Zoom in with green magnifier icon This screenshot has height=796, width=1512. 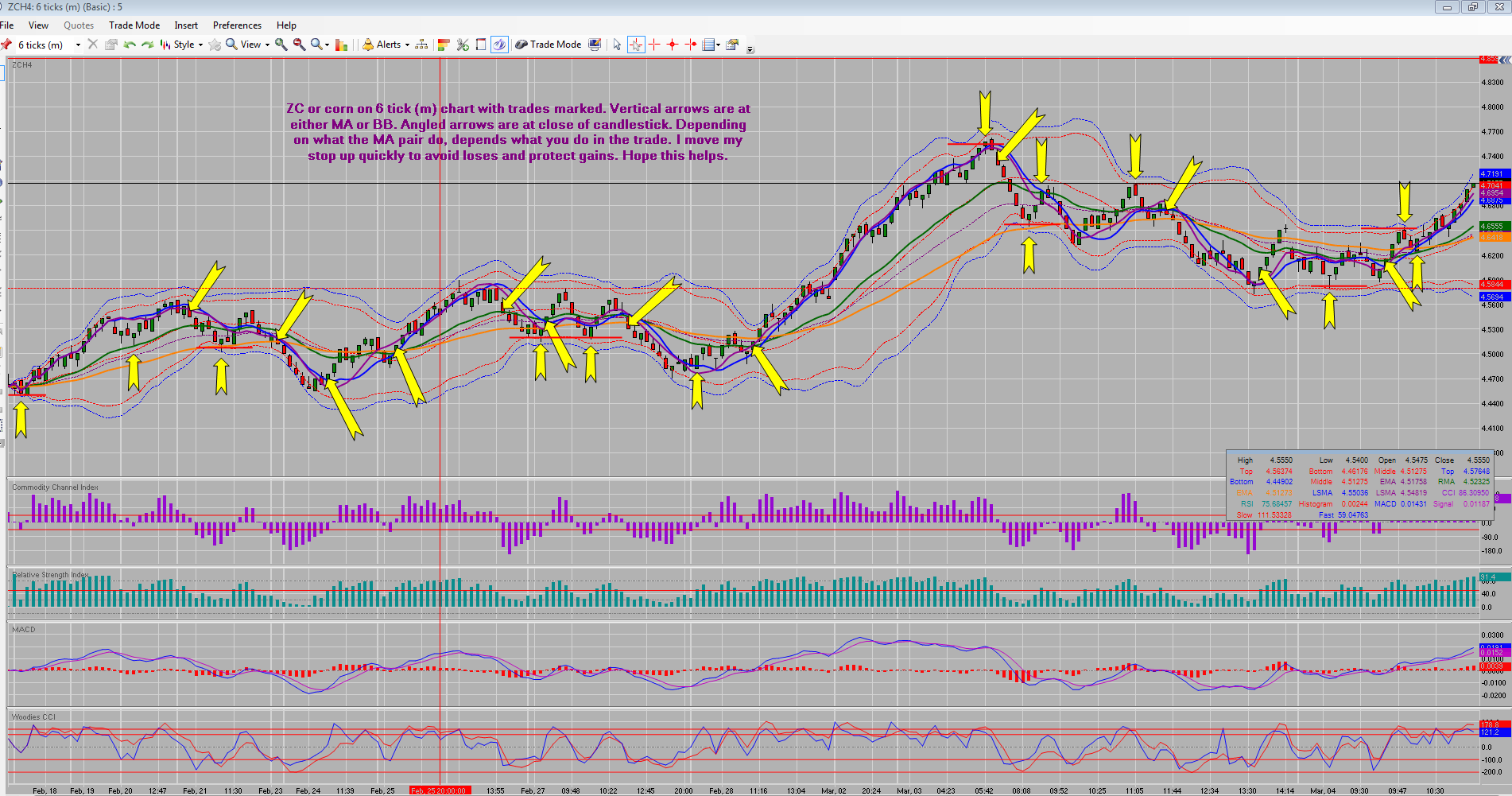(x=281, y=45)
